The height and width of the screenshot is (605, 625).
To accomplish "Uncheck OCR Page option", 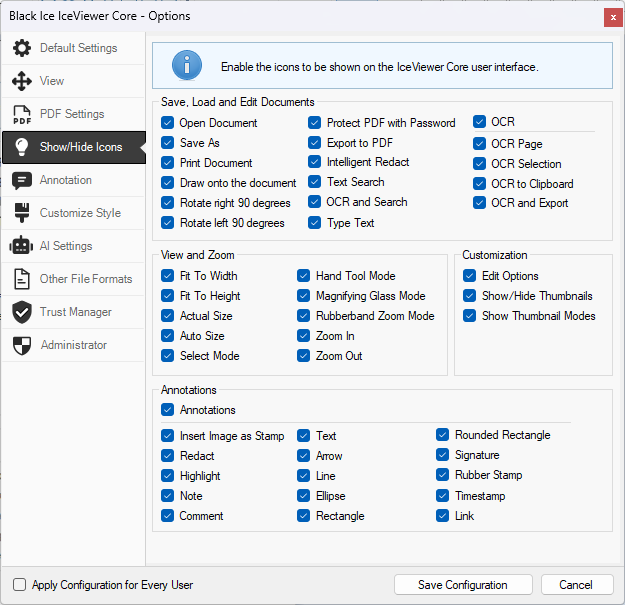I will (x=480, y=143).
